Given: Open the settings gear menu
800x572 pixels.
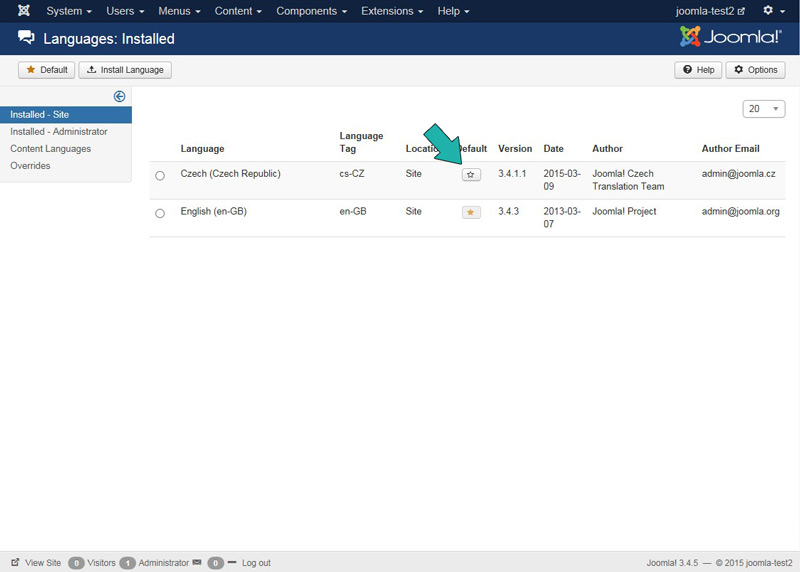Looking at the screenshot, I should pos(773,11).
